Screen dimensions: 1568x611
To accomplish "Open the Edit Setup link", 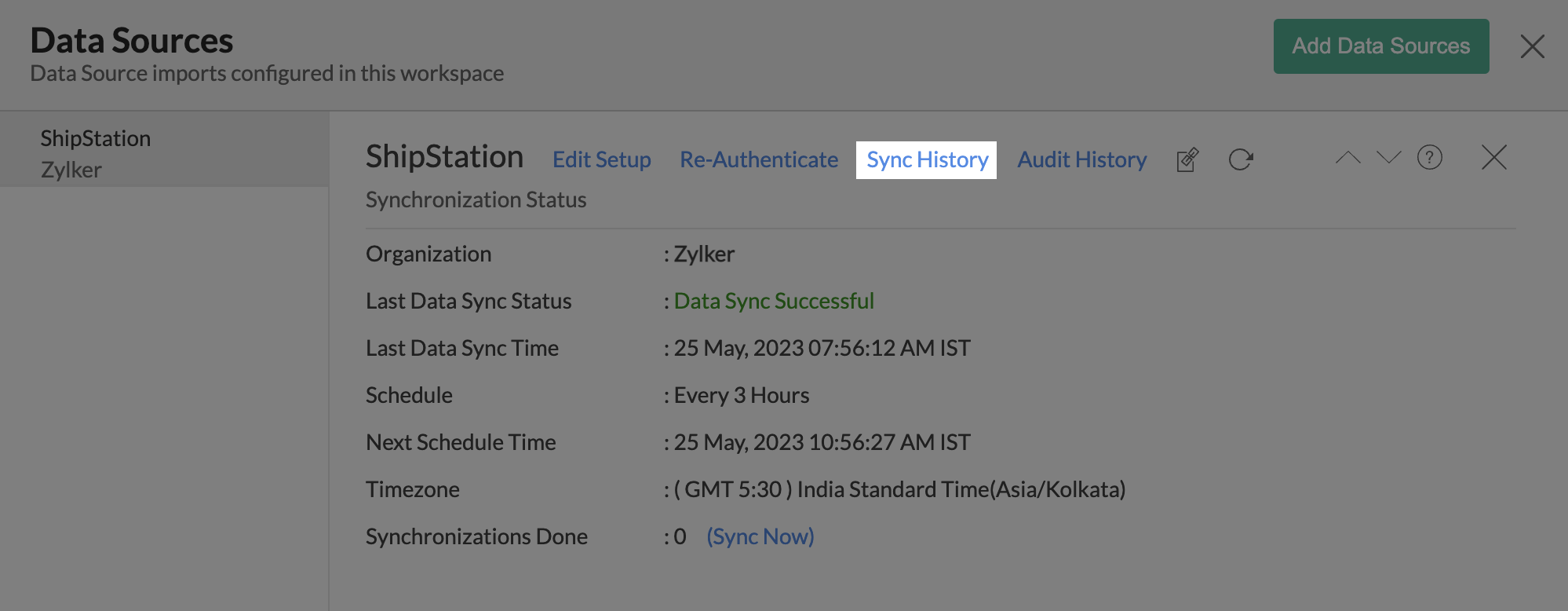I will point(602,160).
